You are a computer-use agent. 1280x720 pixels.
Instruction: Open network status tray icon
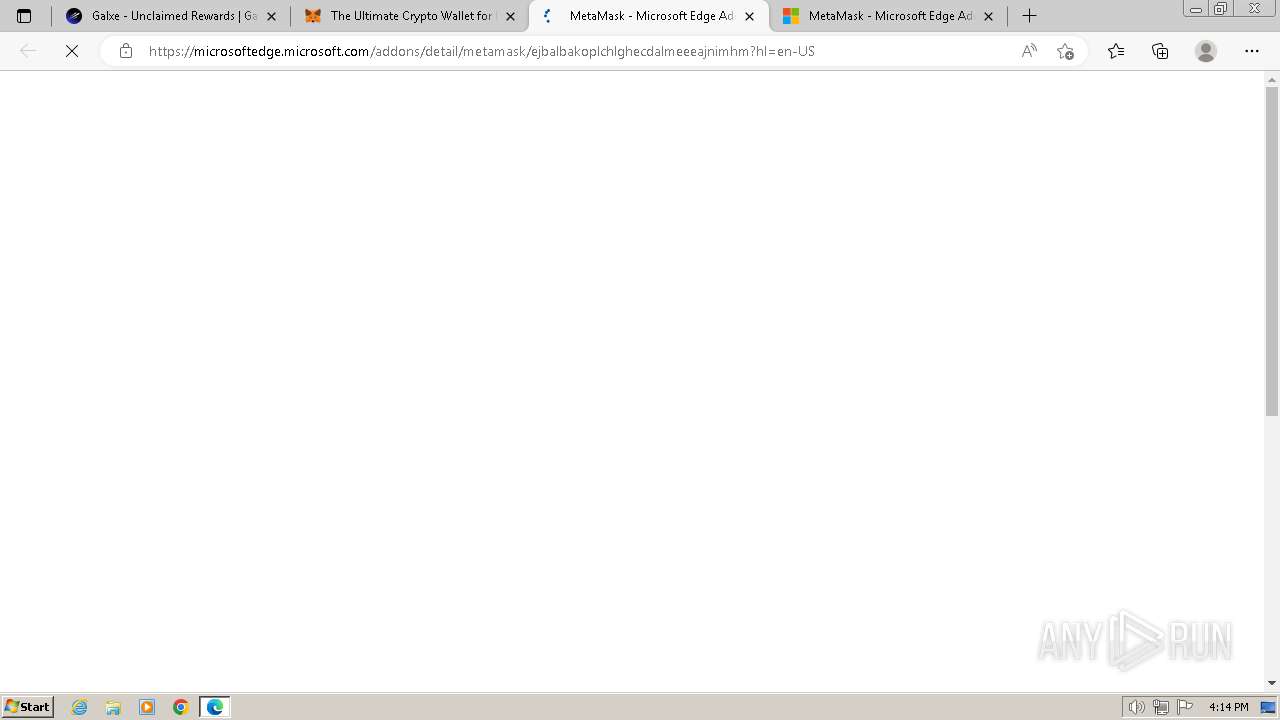coord(1160,707)
